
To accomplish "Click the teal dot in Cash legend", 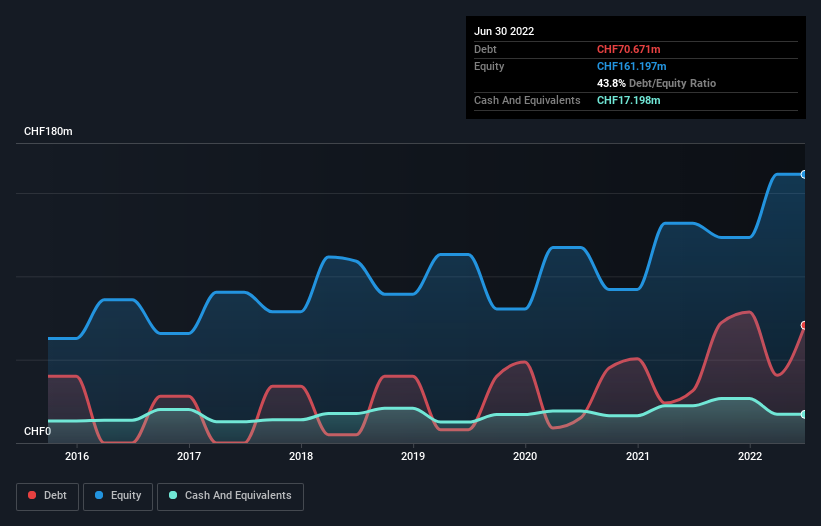I will [173, 495].
